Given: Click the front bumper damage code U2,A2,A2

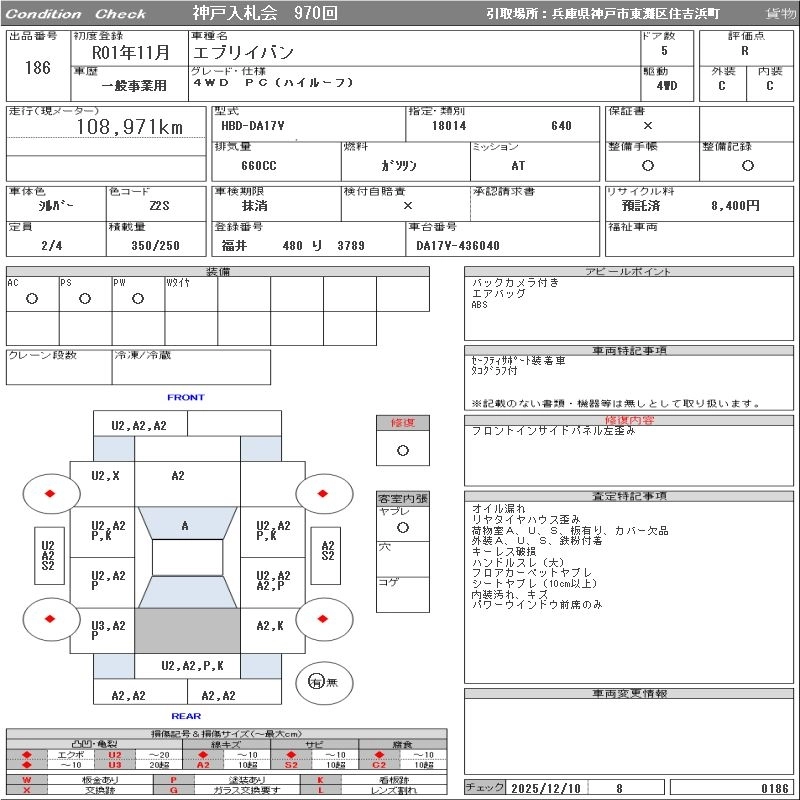Looking at the screenshot, I should point(139,426).
